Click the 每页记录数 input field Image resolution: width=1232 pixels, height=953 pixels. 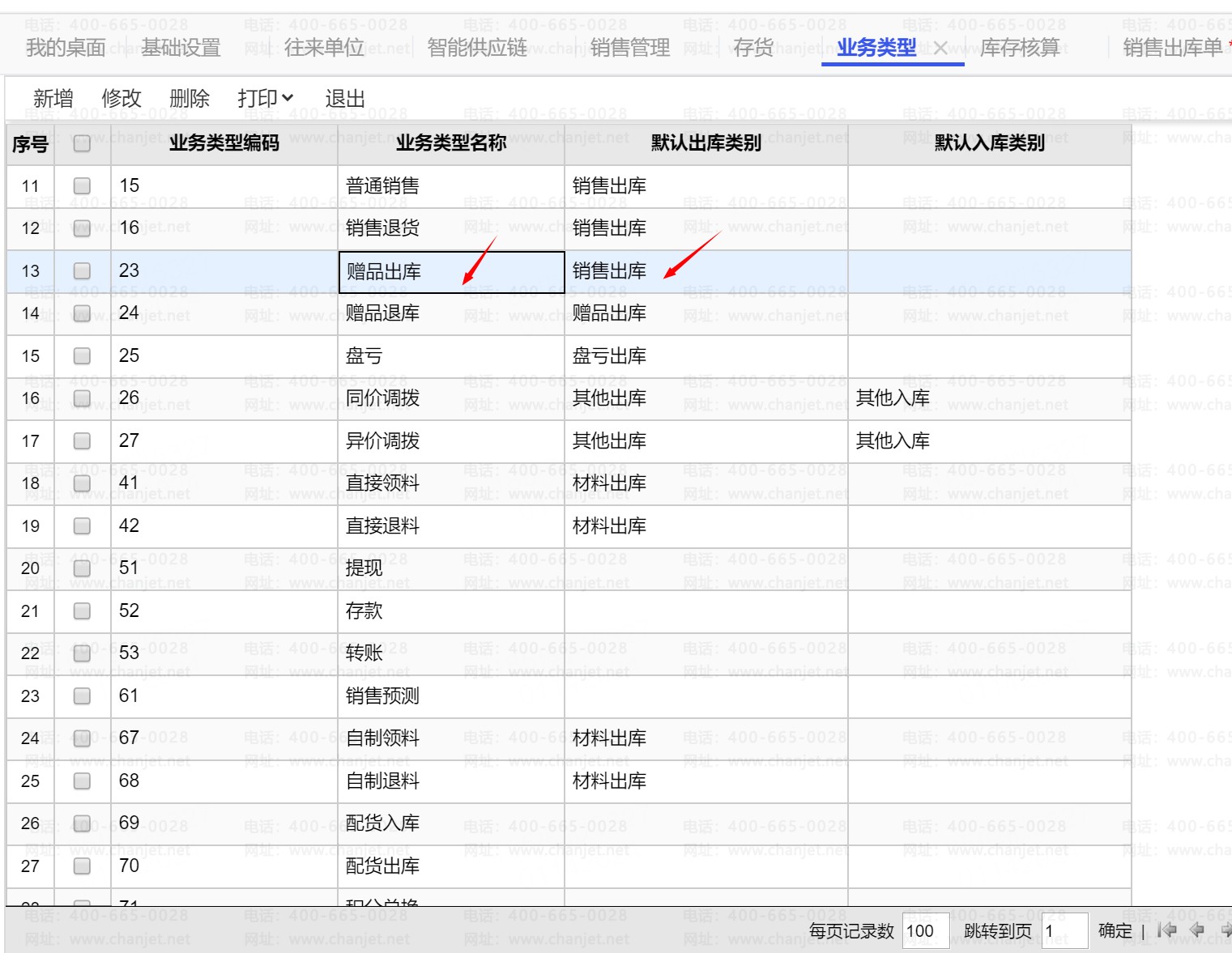[x=924, y=931]
